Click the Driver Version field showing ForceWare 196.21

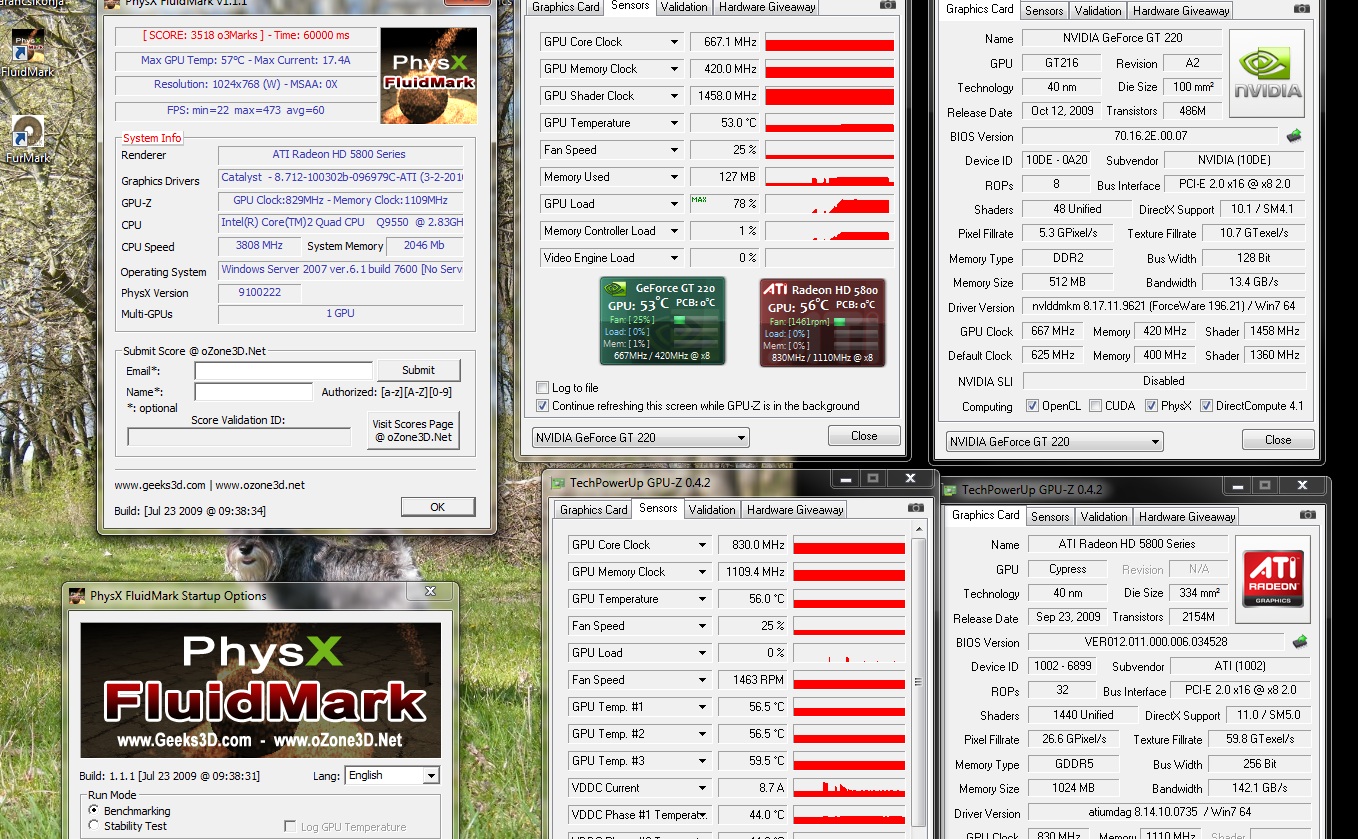[1163, 307]
